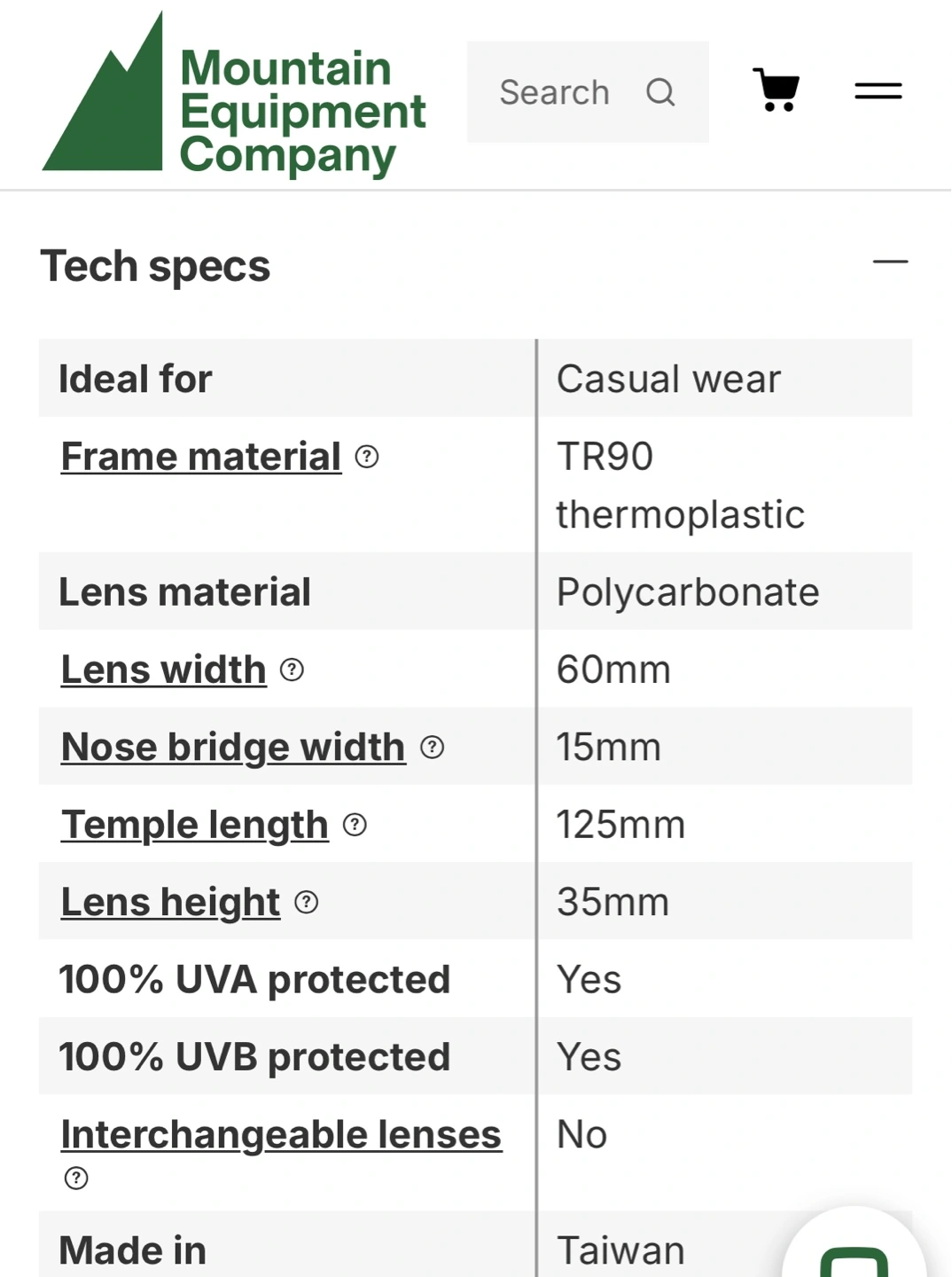
Task: Open the Frame material link
Action: pos(201,458)
